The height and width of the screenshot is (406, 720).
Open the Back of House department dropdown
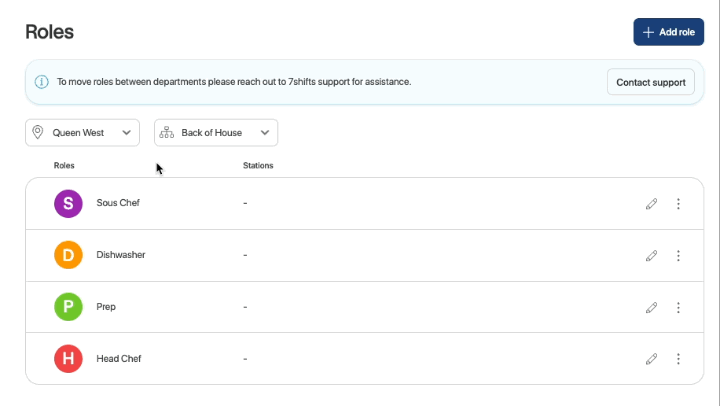tap(216, 132)
